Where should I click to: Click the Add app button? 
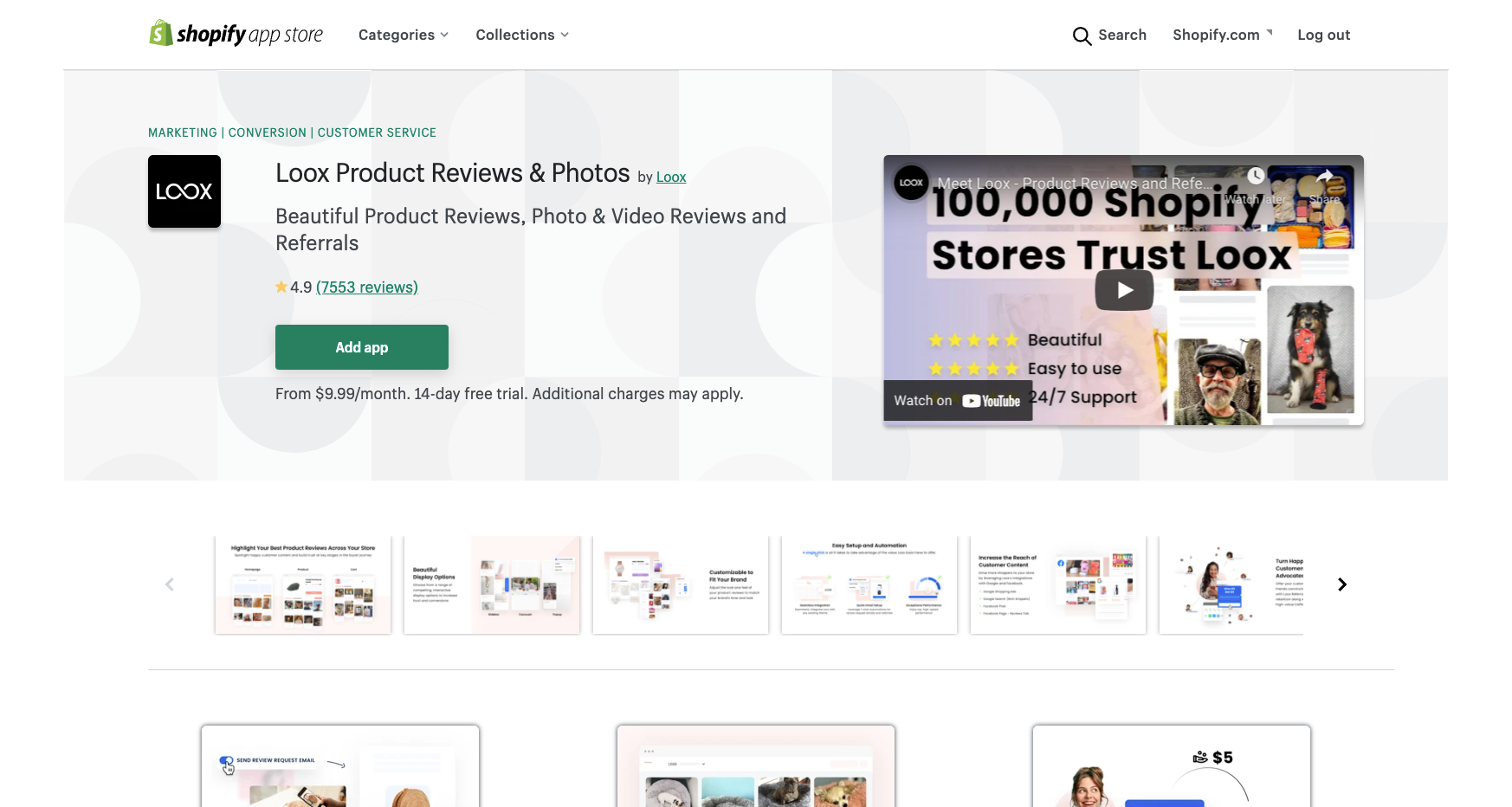362,347
